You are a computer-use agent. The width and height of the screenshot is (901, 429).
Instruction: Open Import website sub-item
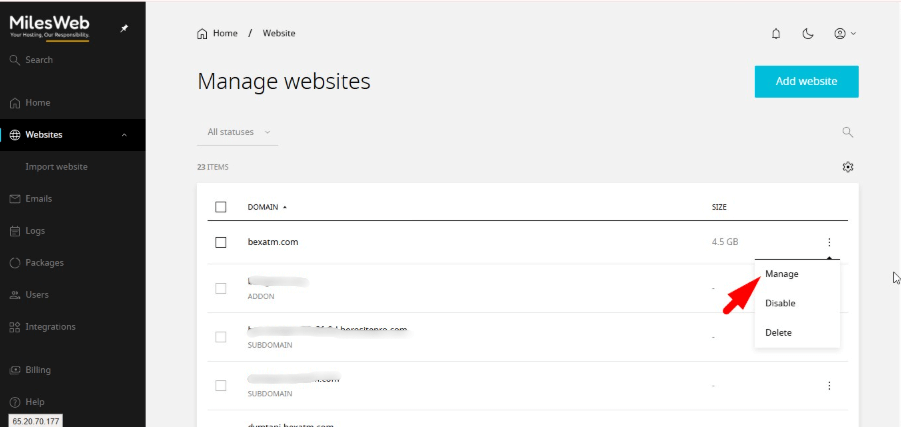coord(56,167)
